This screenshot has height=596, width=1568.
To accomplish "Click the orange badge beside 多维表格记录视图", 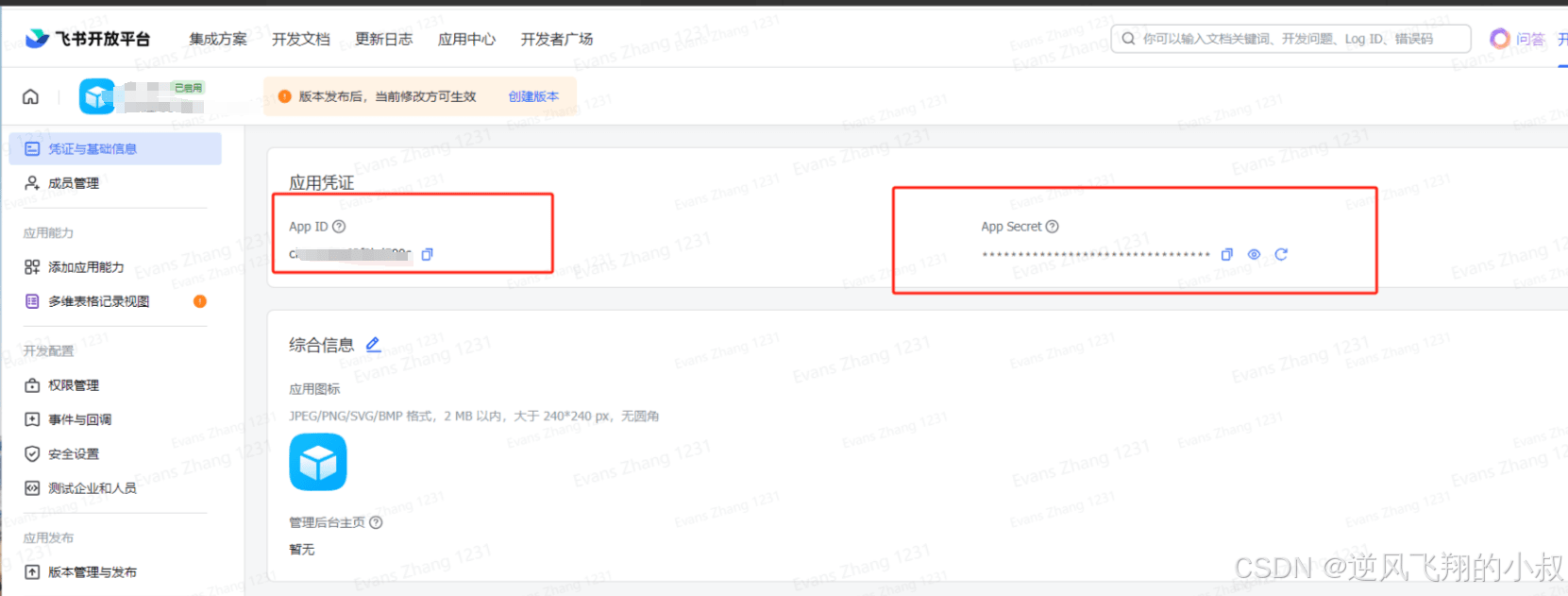I will pyautogui.click(x=200, y=301).
